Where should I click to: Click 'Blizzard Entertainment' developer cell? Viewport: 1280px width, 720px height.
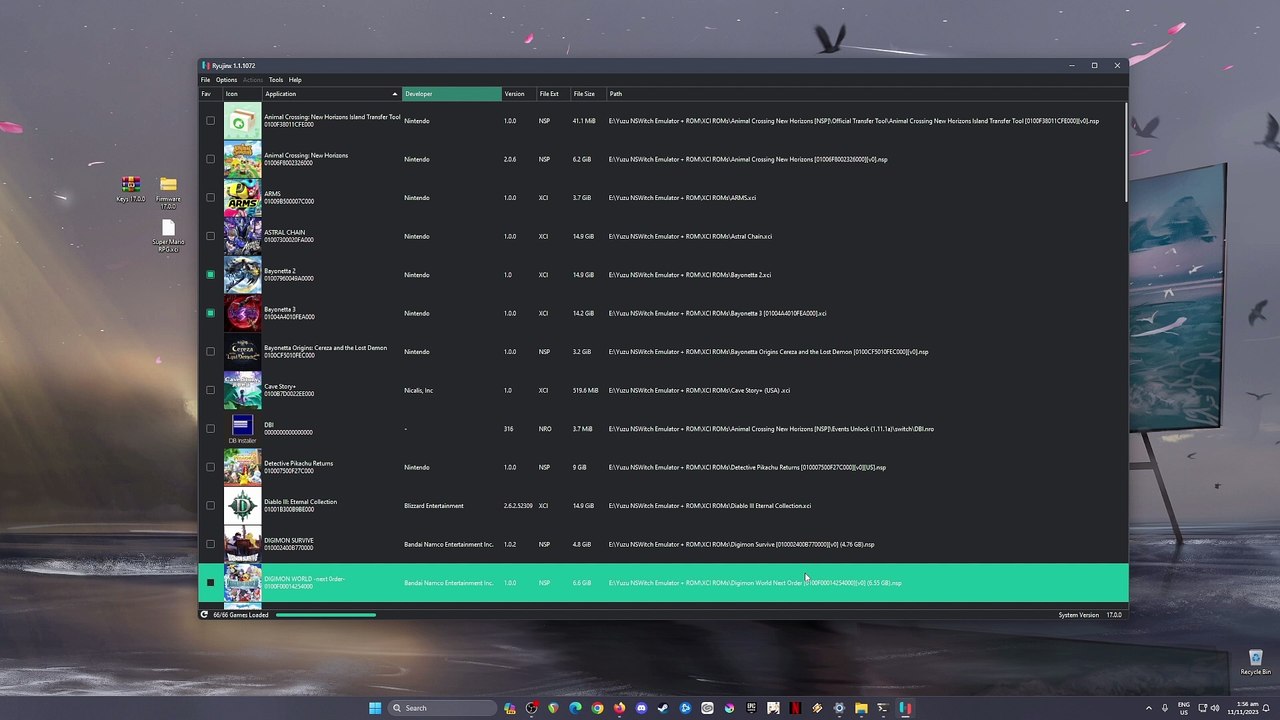(x=434, y=506)
